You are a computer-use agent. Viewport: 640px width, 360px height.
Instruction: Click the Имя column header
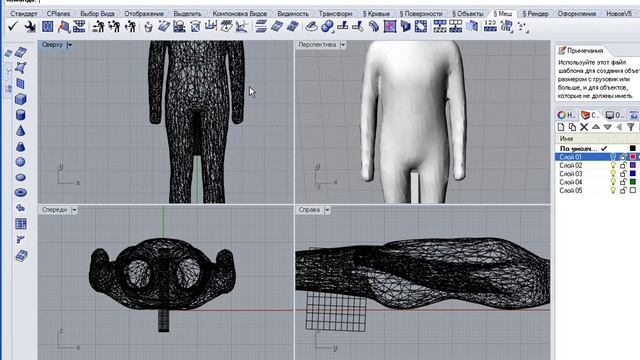coord(566,139)
